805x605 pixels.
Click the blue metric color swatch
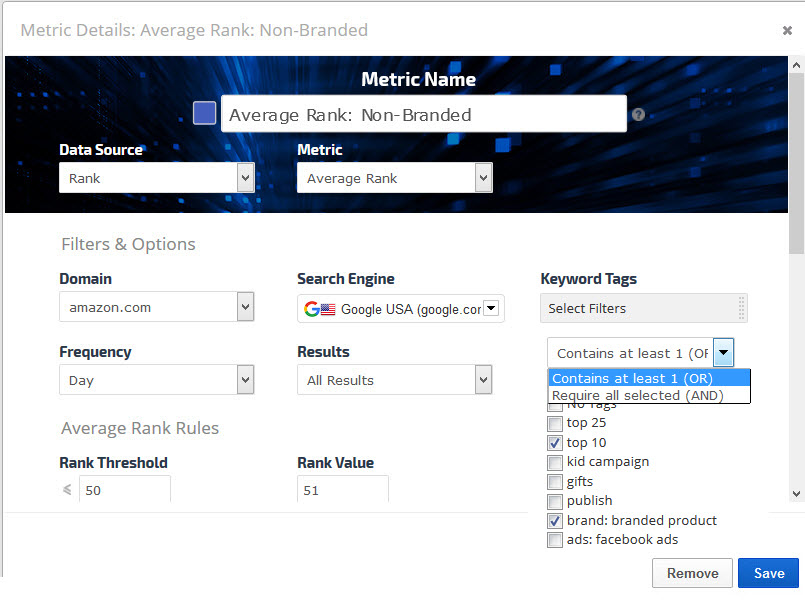tap(204, 113)
